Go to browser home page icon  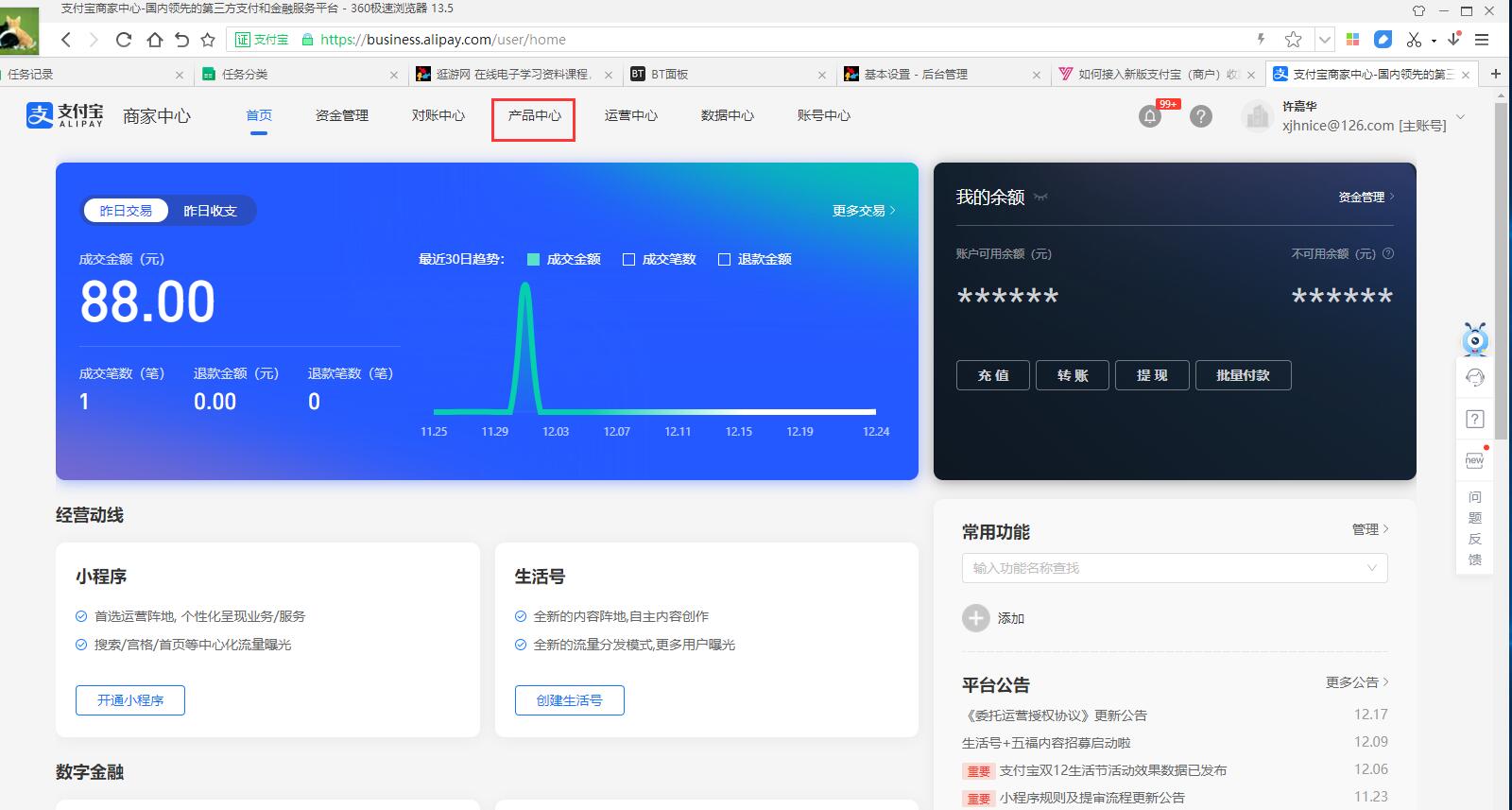tap(154, 40)
